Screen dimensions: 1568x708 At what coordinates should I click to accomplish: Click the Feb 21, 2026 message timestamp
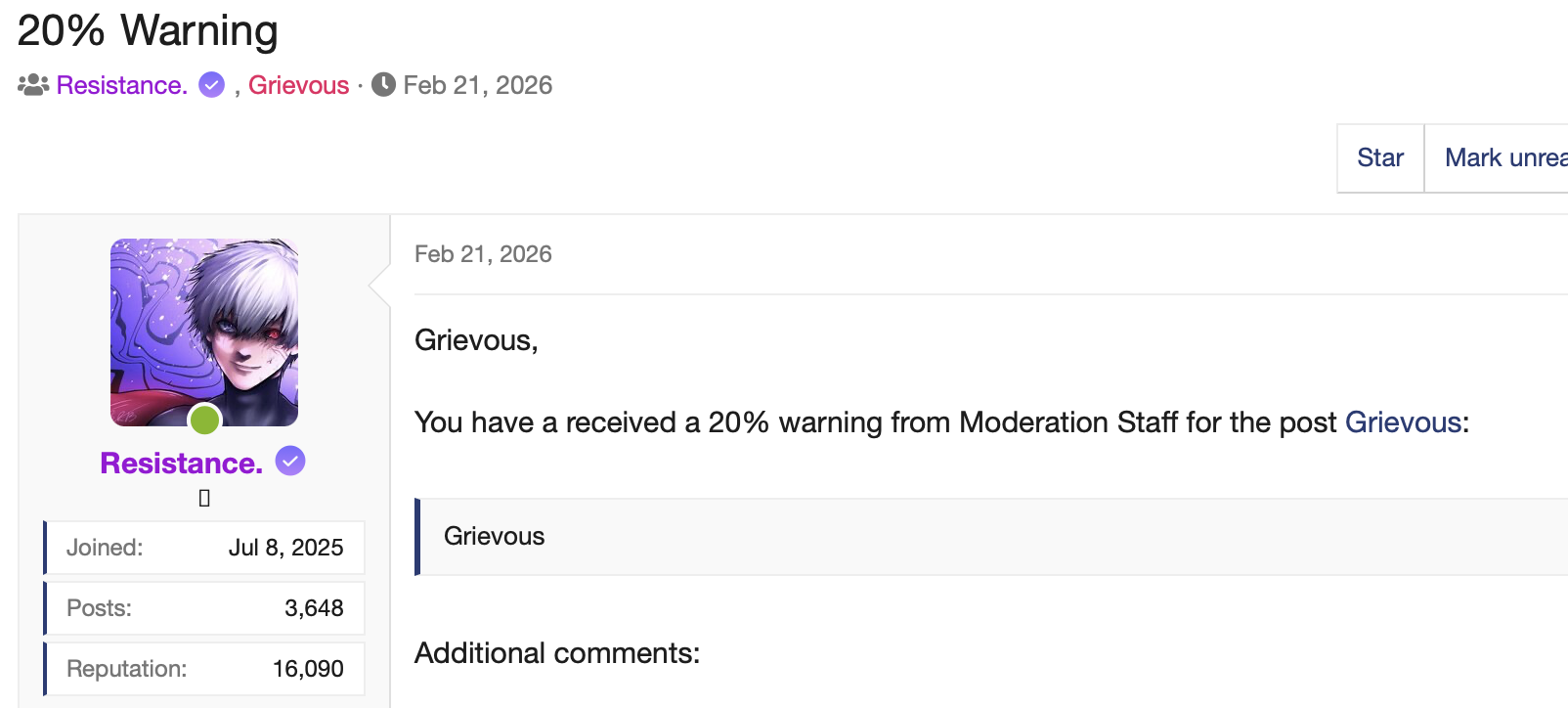[x=483, y=253]
